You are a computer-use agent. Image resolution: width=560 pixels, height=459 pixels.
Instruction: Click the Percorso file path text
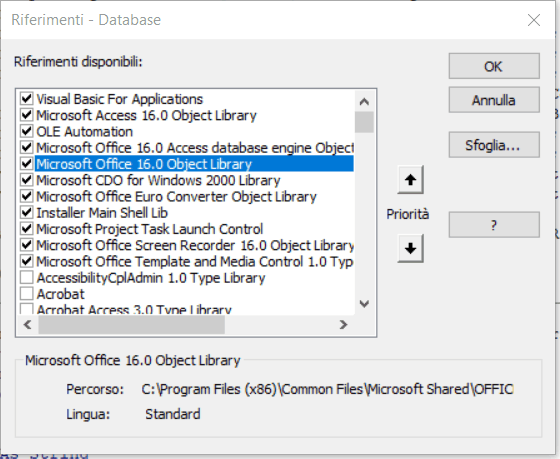pyautogui.click(x=328, y=389)
